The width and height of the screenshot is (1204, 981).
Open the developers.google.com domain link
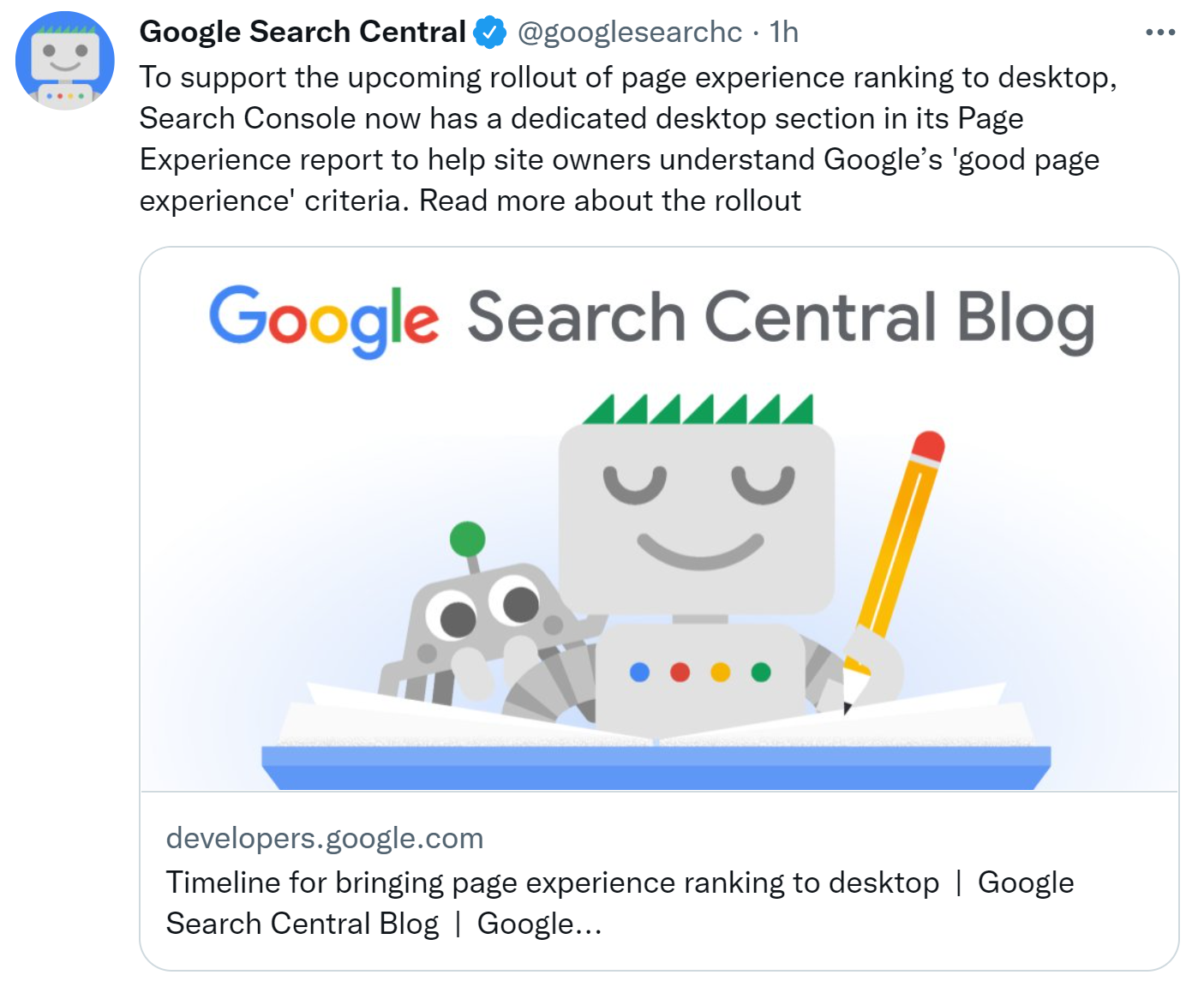coord(324,838)
